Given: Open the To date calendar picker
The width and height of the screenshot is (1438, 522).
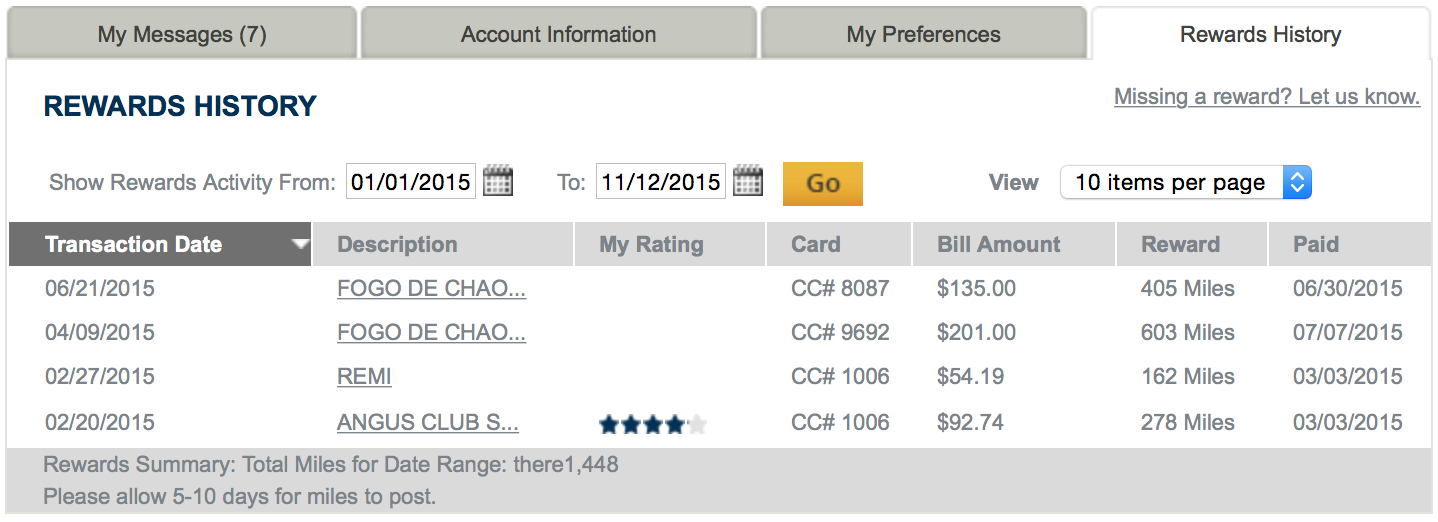Looking at the screenshot, I should coord(748,181).
